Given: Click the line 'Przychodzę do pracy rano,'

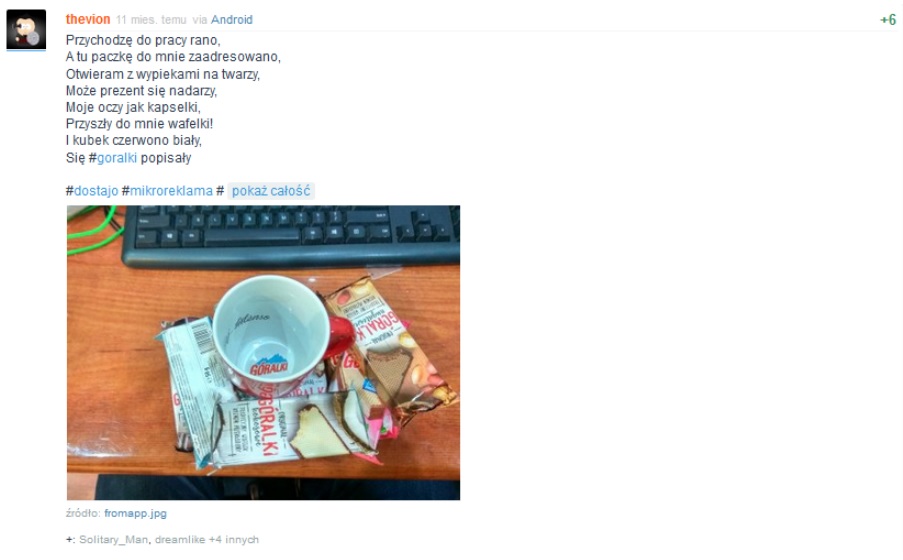Looking at the screenshot, I should 143,40.
